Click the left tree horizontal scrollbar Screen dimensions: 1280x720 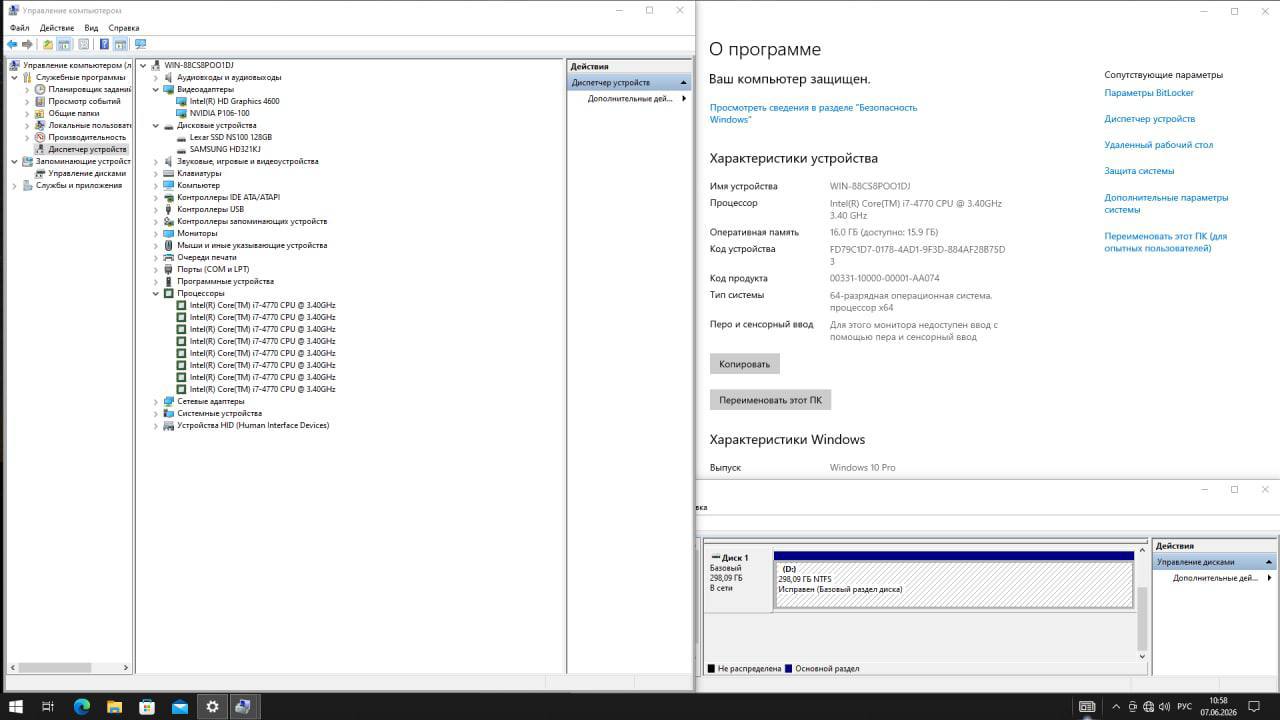pyautogui.click(x=68, y=667)
